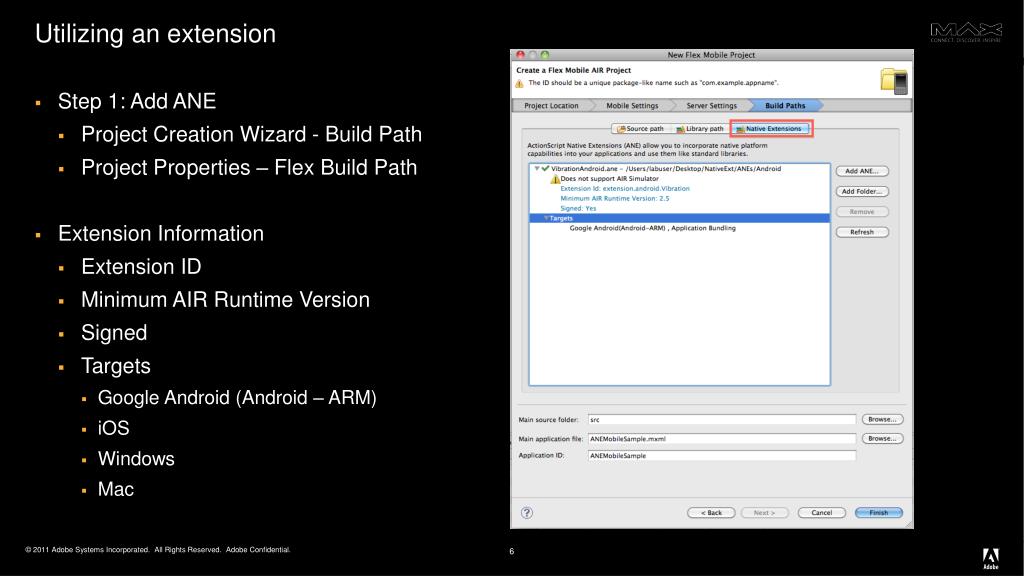Click the 'Project Properties – Flex Build Path' bullet

249,168
